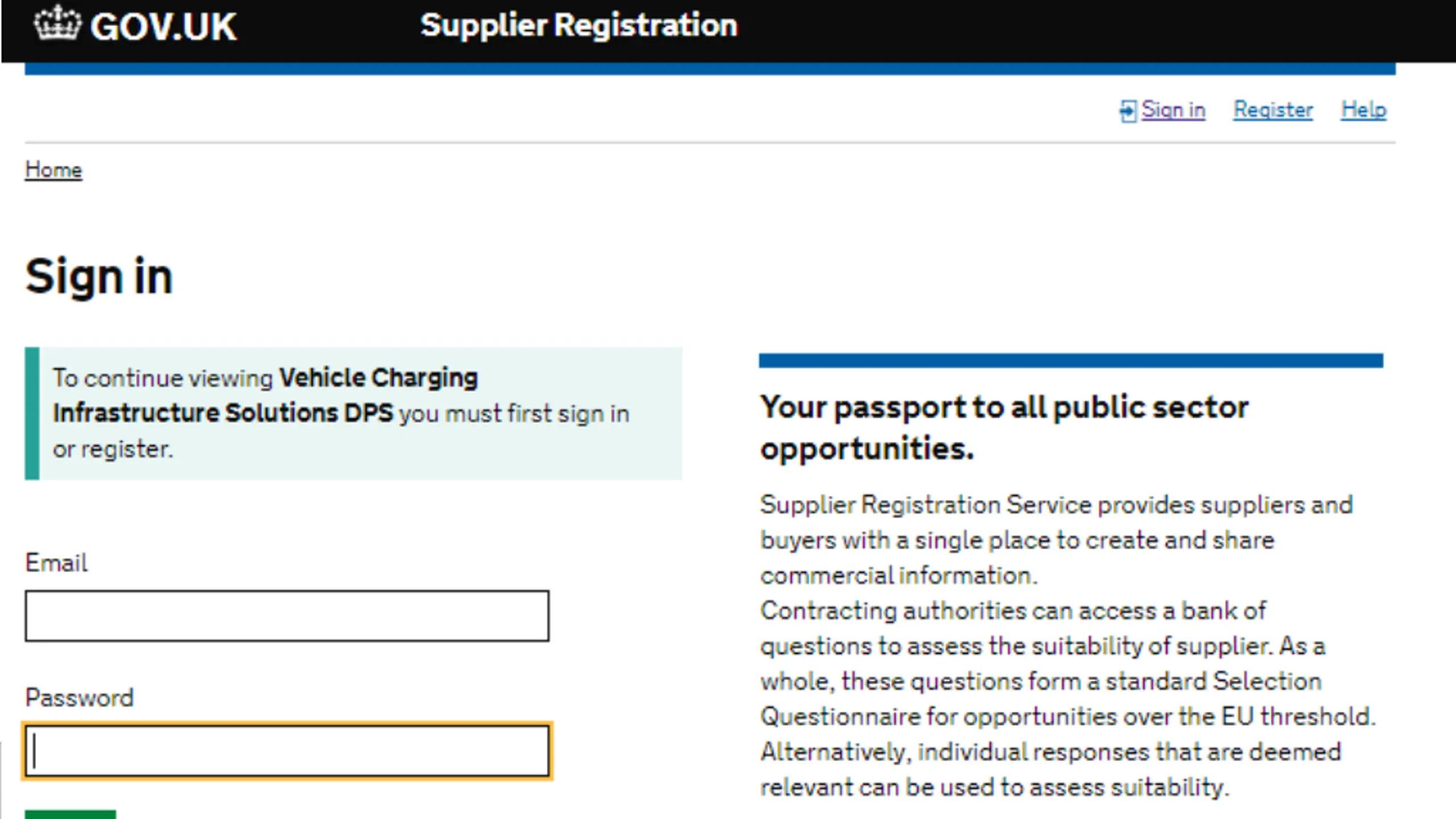Click the large Sign in page heading

click(x=99, y=276)
